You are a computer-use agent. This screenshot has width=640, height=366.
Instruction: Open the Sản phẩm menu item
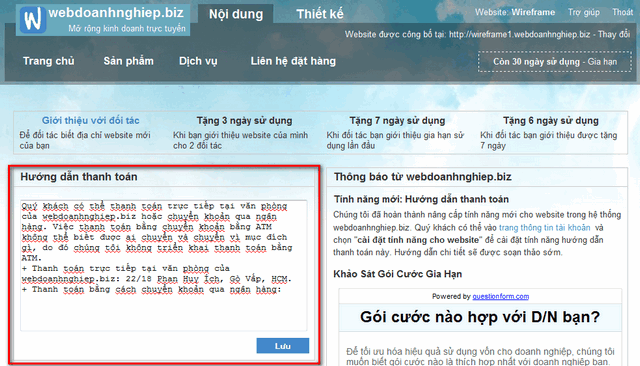pyautogui.click(x=129, y=61)
